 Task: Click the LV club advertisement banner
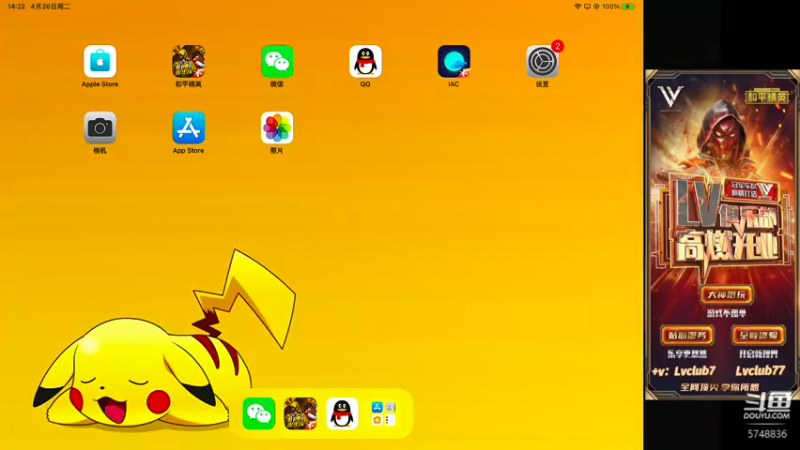[722, 235]
